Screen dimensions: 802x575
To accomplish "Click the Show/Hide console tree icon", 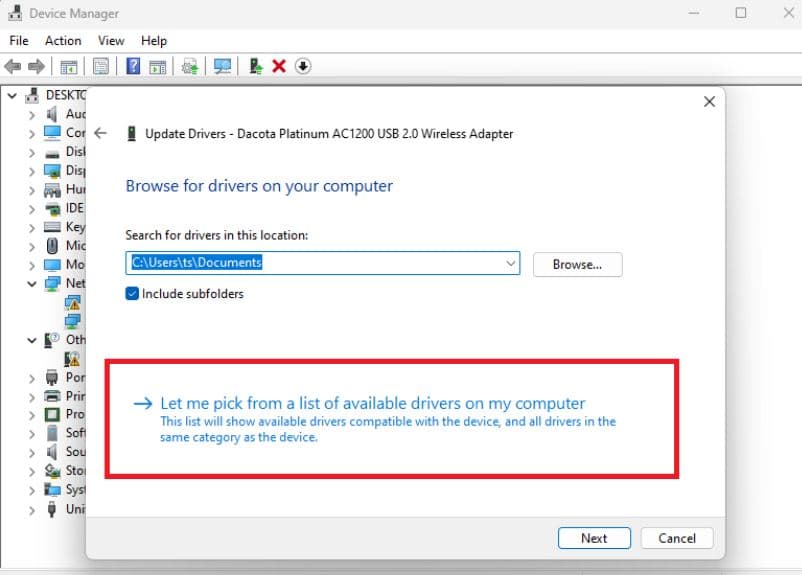I will pos(69,66).
